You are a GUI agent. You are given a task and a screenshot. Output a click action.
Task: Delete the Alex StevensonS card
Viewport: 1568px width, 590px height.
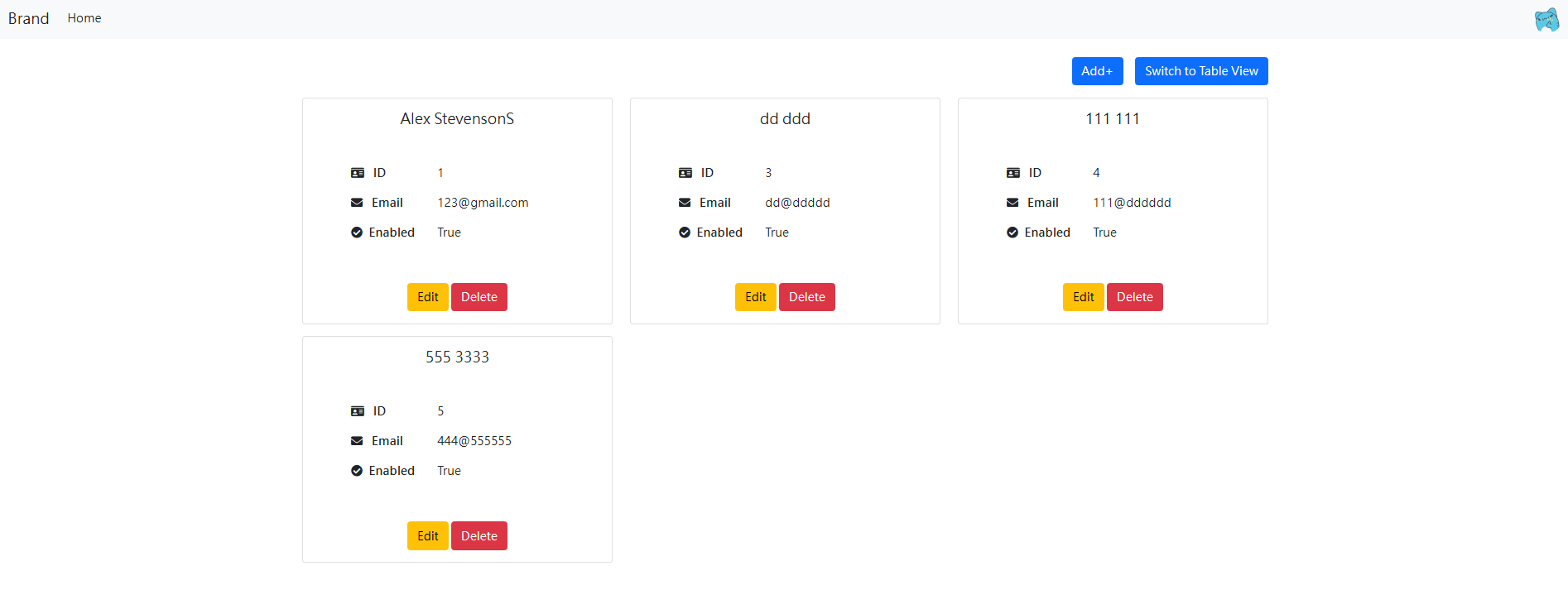(x=479, y=297)
